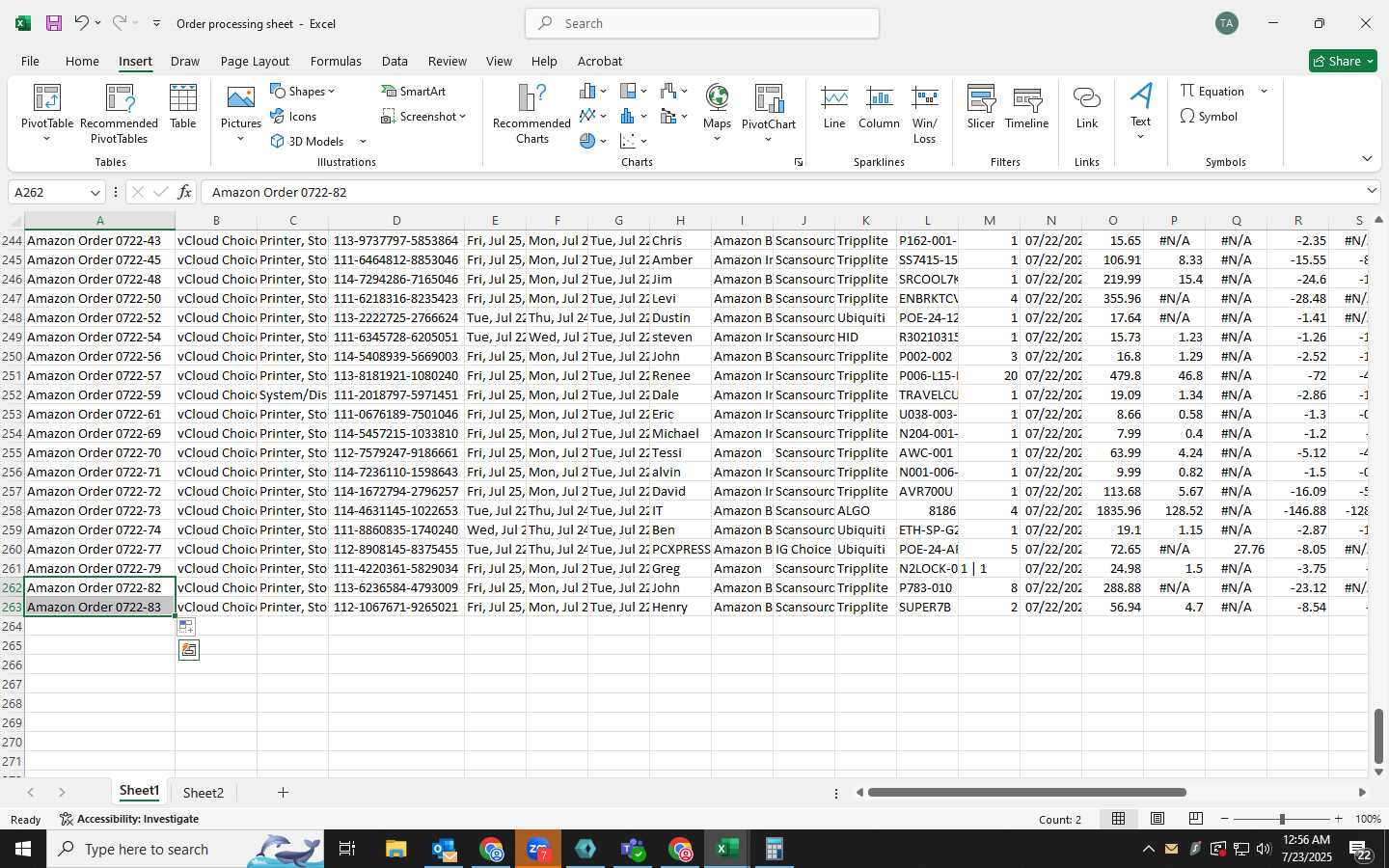Screen dimensions: 1389x868
Task: Click the Share button
Action: coord(1343,61)
